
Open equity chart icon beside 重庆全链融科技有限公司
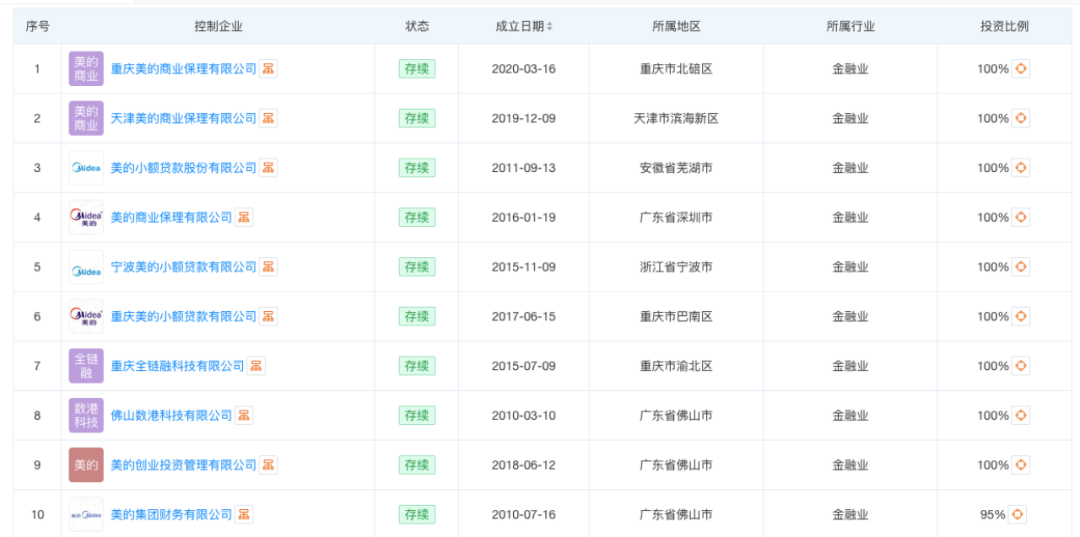[256, 366]
